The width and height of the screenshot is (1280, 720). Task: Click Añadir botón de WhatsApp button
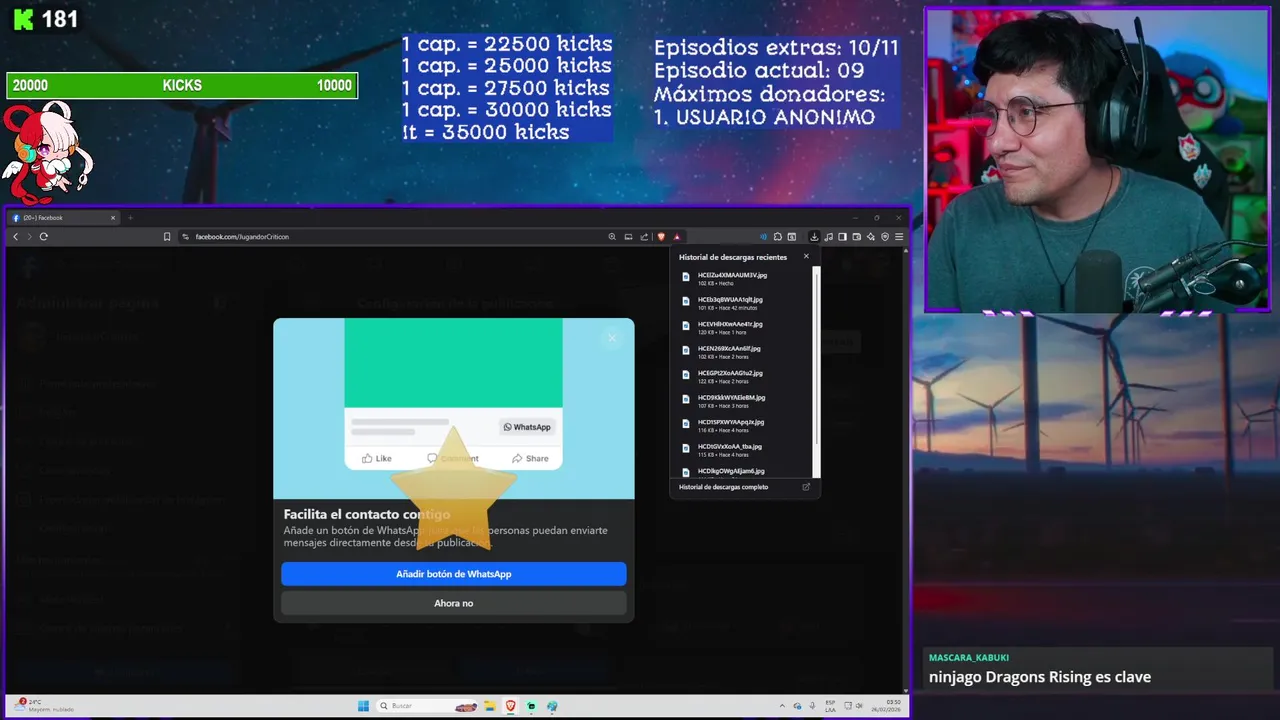tap(453, 574)
